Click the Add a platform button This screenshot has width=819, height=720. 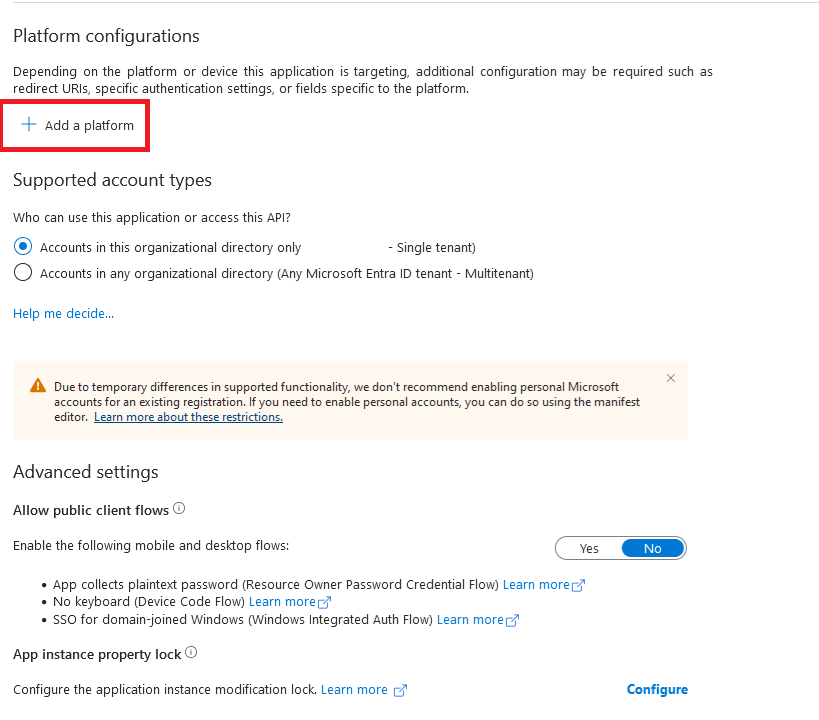click(x=76, y=125)
